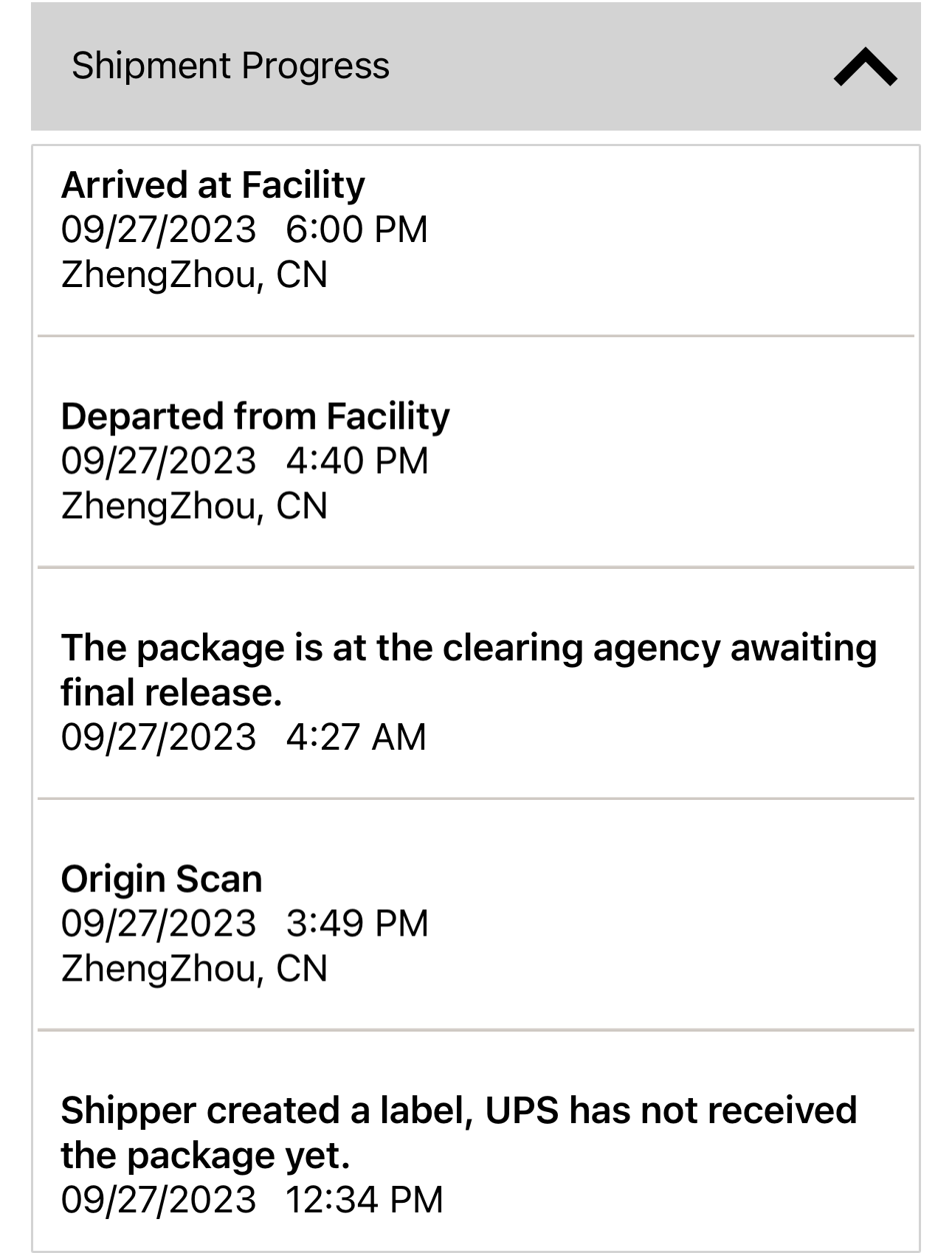The height and width of the screenshot is (1253, 952).
Task: Tap ZhengZhou, CN under Departed from Facility
Action: tap(194, 506)
